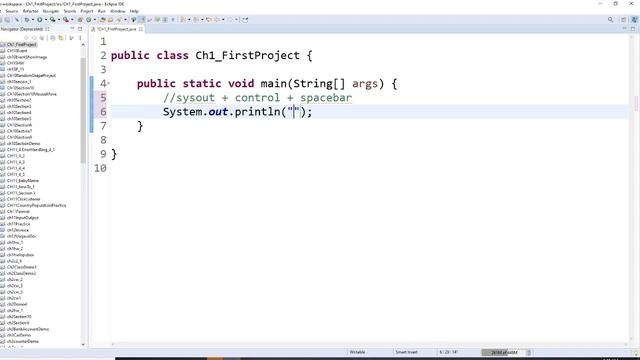Click the green Run toolbar button
Image resolution: width=640 pixels, height=360 pixels.
[40, 20]
